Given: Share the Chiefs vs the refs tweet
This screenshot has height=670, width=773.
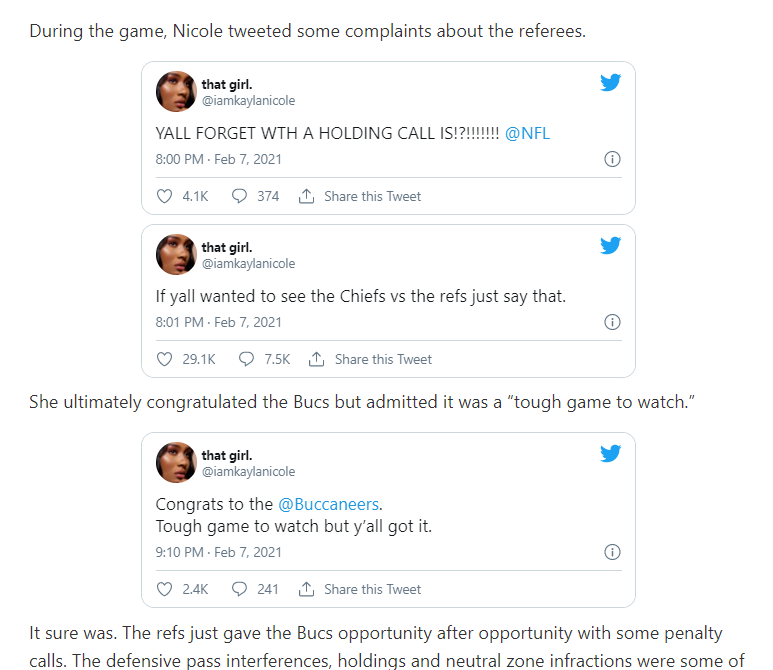Looking at the screenshot, I should (x=372, y=359).
